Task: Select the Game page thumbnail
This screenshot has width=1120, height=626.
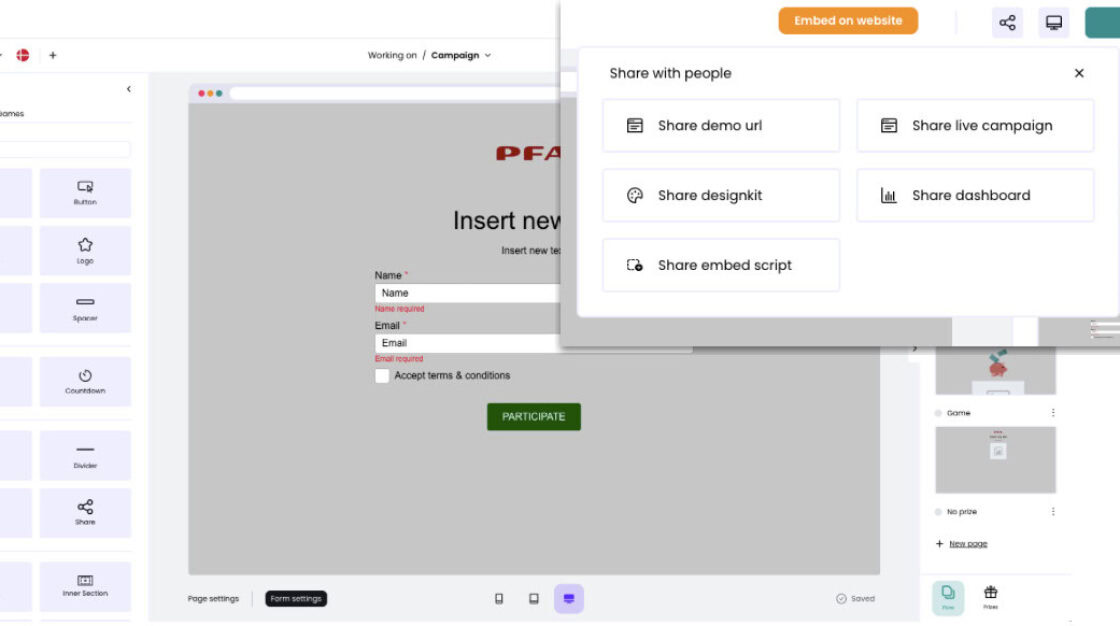Action: tap(995, 370)
